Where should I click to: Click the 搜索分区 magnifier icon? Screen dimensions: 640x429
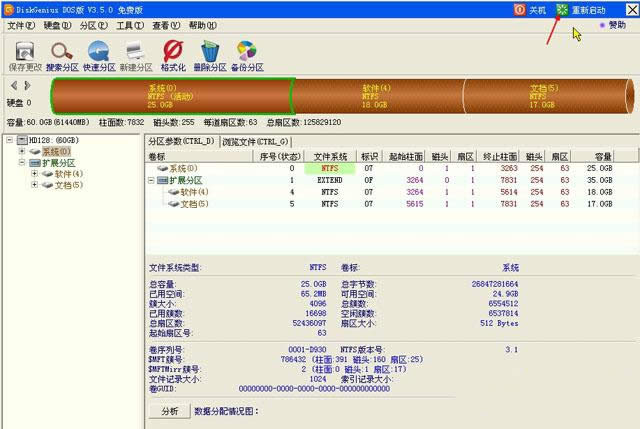pos(61,50)
